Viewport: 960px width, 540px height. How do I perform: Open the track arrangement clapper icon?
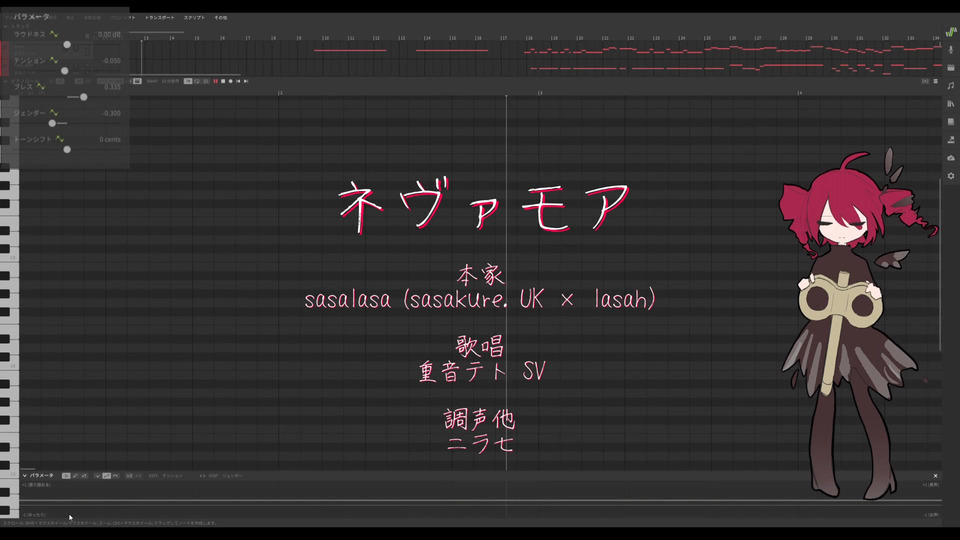(951, 67)
